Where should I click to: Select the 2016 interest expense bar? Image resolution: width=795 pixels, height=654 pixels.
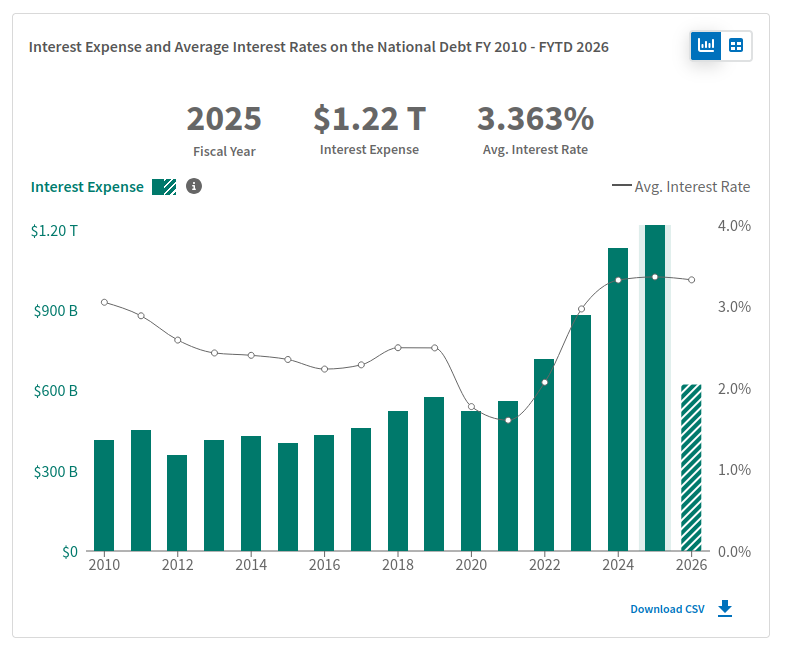324,493
